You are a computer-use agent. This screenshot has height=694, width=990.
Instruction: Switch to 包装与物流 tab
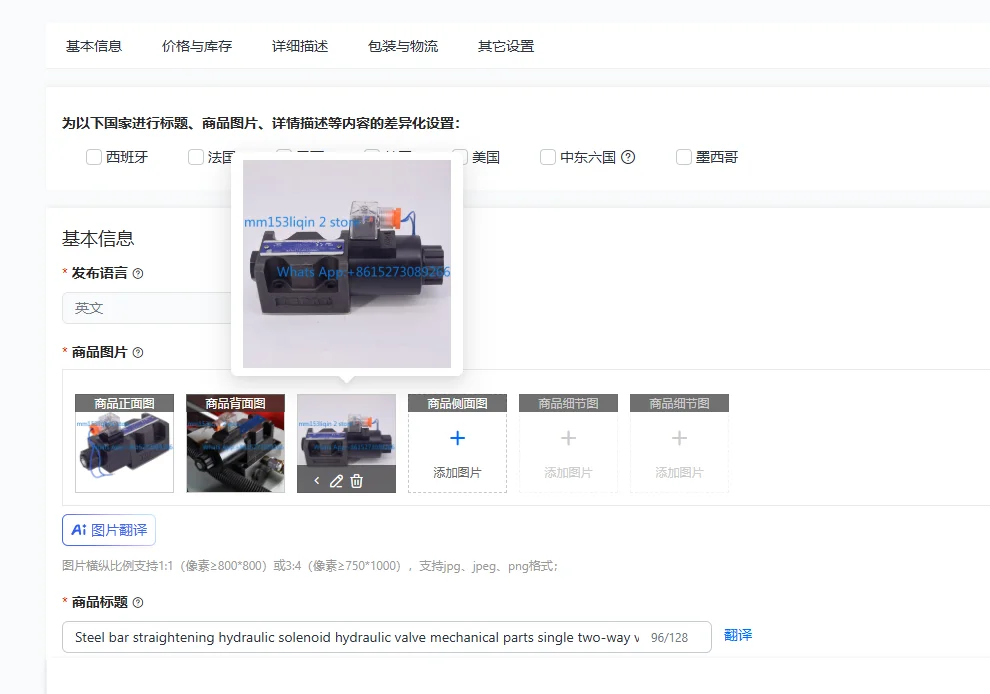pyautogui.click(x=403, y=46)
